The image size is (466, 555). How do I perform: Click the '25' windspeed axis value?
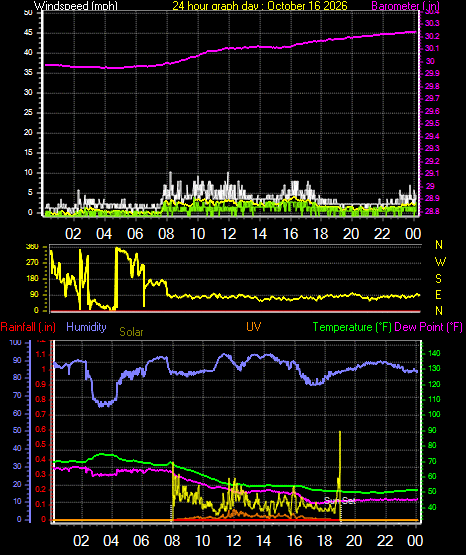(28, 113)
